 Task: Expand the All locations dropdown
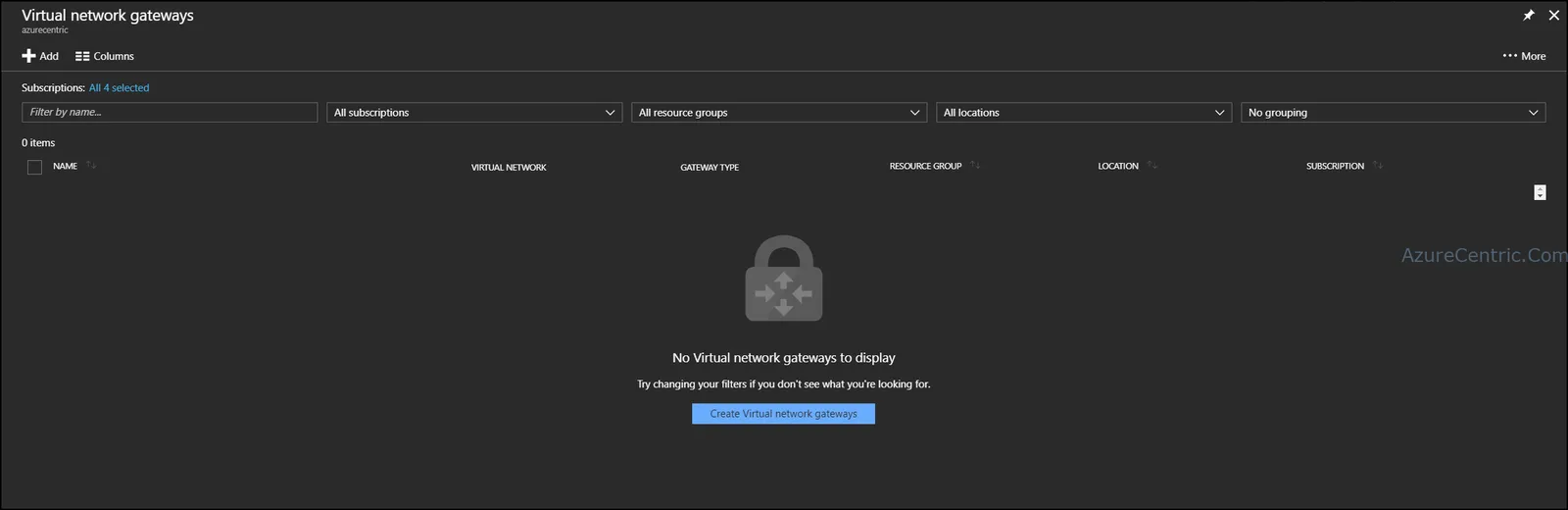[1084, 113]
